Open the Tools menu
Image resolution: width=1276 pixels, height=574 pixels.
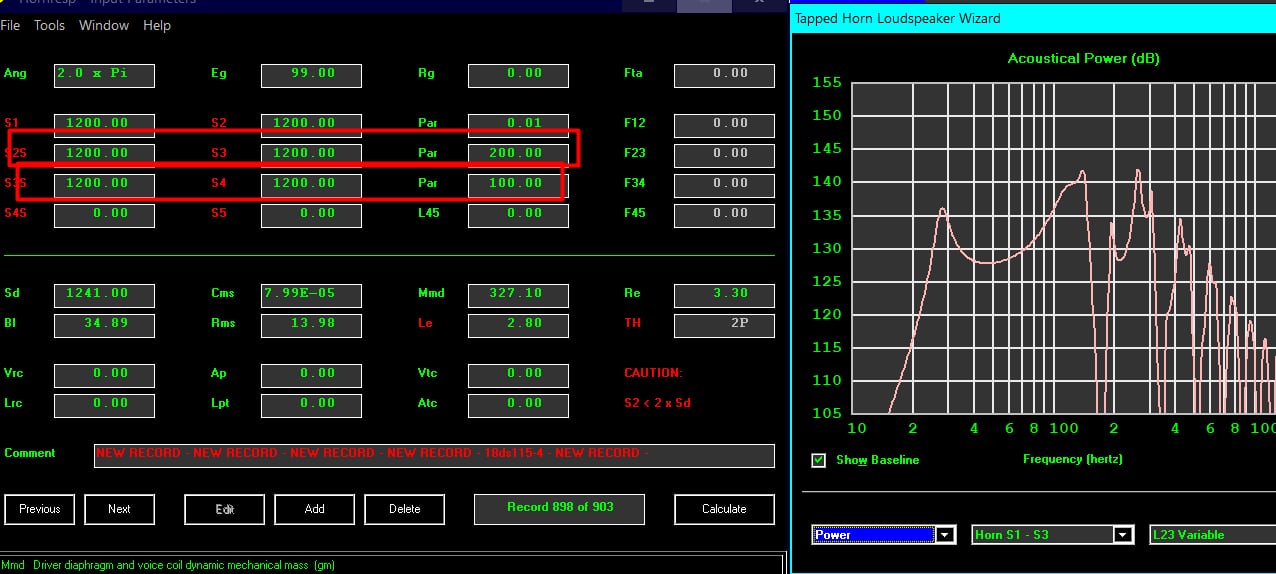pos(49,25)
